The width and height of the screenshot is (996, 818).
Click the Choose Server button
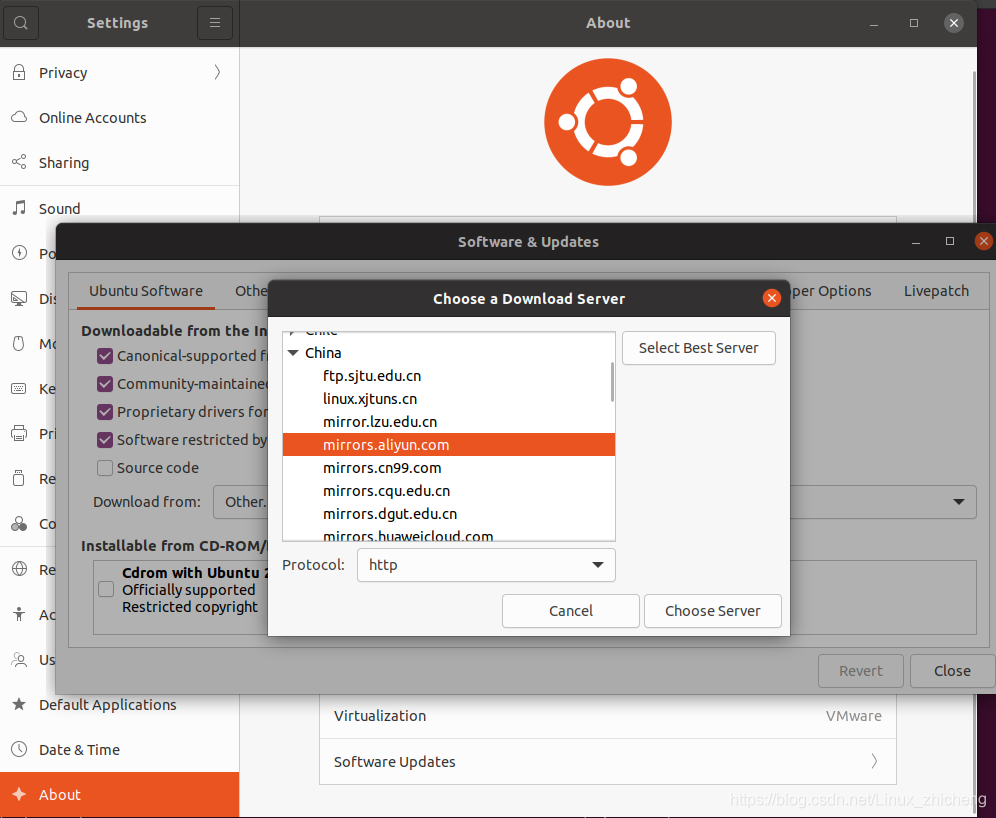[x=713, y=611]
